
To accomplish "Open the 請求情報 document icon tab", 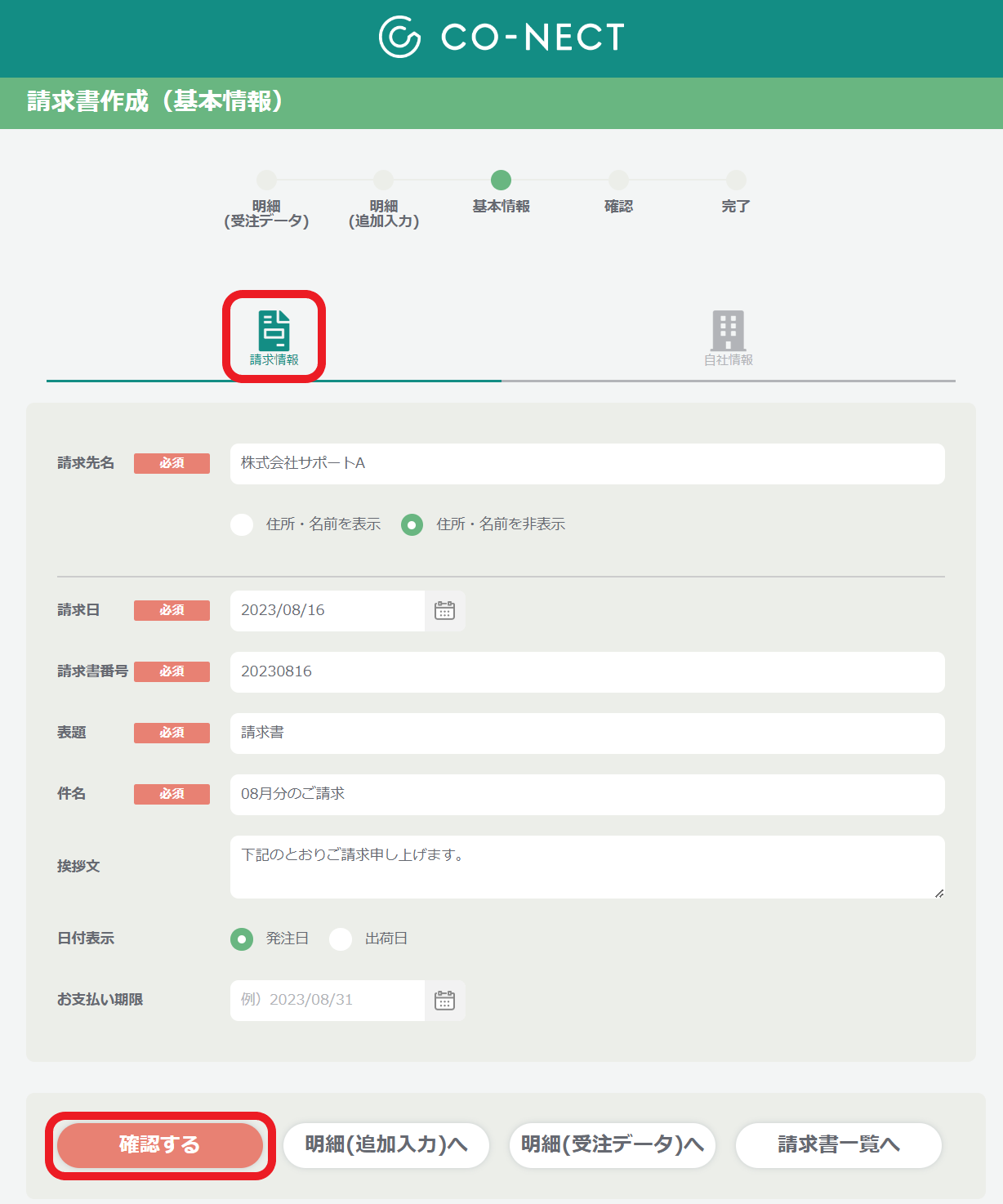I will tap(274, 337).
